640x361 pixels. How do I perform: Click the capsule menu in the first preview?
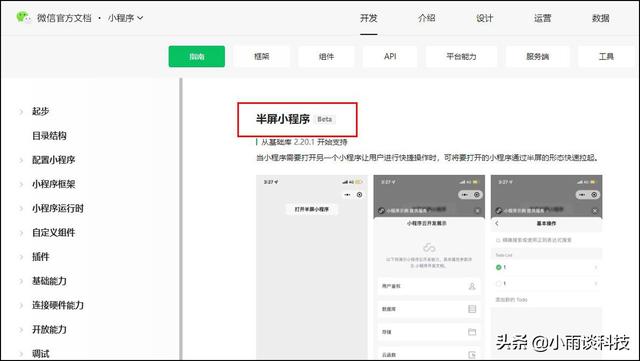[x=353, y=195]
